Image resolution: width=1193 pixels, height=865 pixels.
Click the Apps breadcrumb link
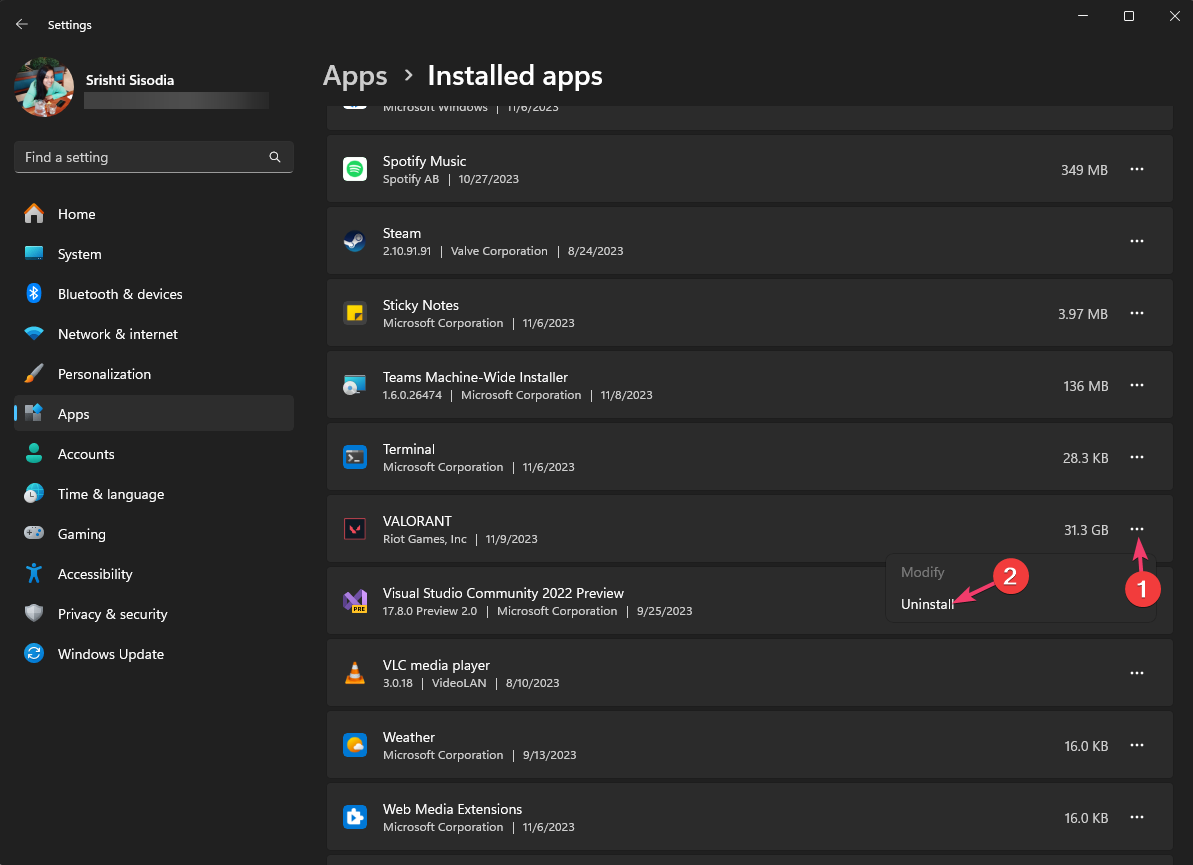click(x=355, y=75)
